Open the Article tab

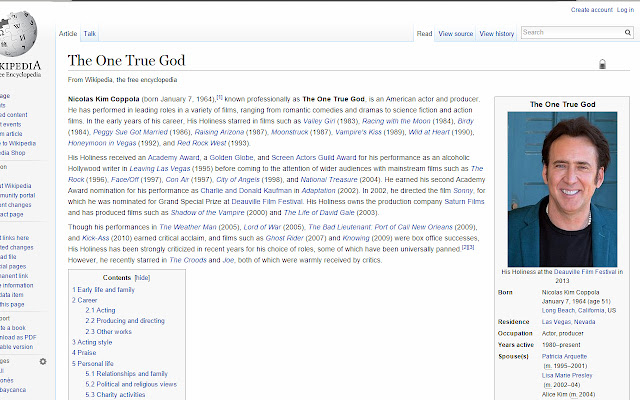pos(68,34)
